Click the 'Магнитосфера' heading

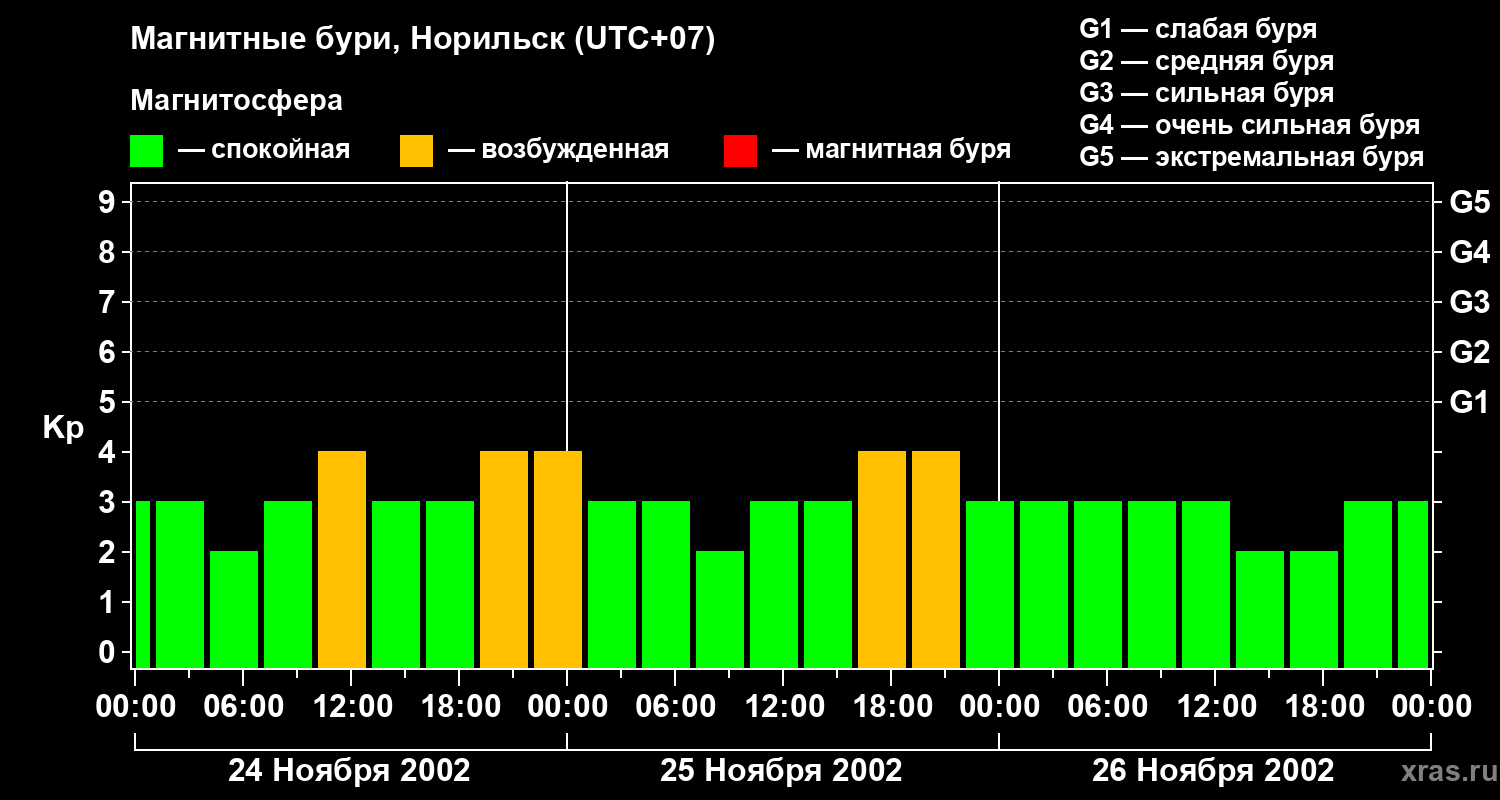click(x=237, y=101)
